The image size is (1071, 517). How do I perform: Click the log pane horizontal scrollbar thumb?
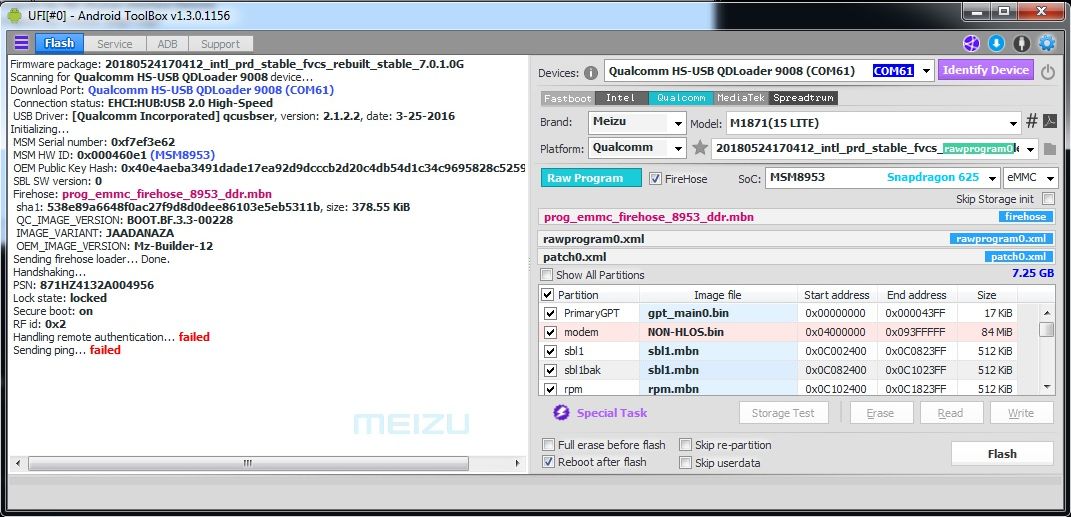pos(247,463)
